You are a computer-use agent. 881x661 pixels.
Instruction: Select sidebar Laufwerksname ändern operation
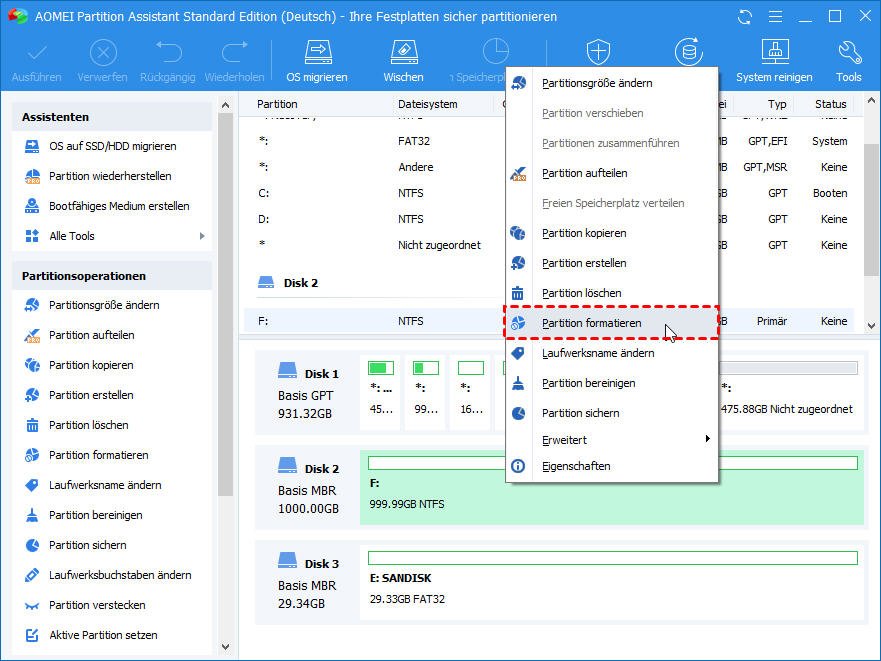pyautogui.click(x=105, y=485)
